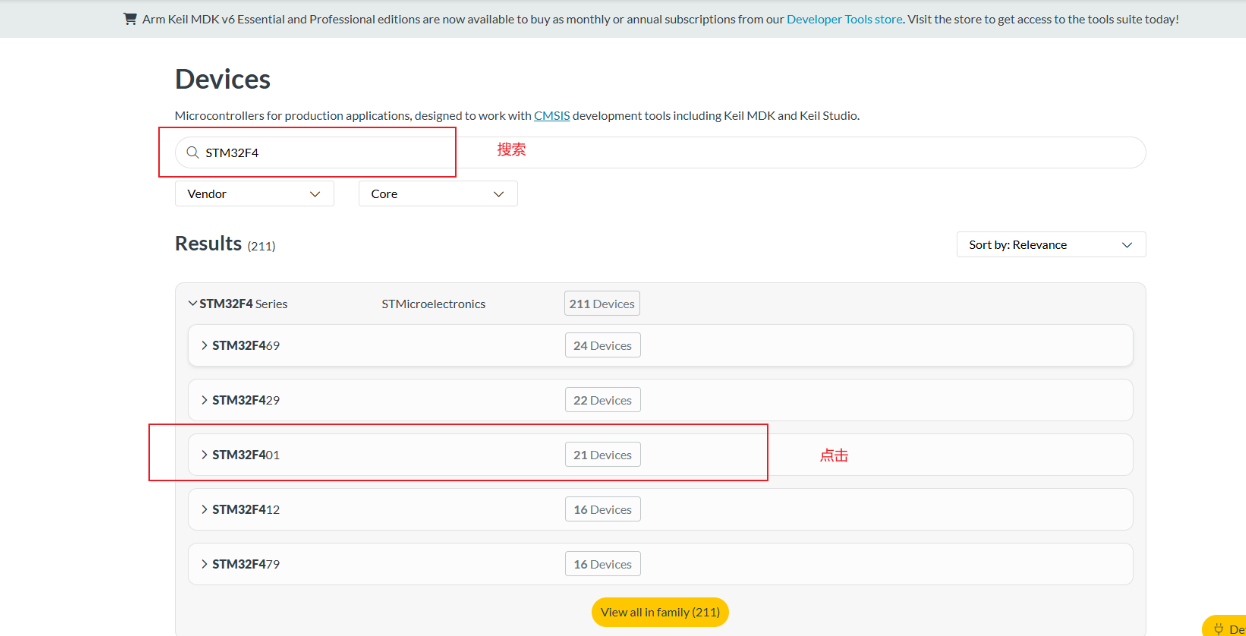Open the Sort by Relevance dropdown
The width and height of the screenshot is (1246, 636).
point(1051,245)
